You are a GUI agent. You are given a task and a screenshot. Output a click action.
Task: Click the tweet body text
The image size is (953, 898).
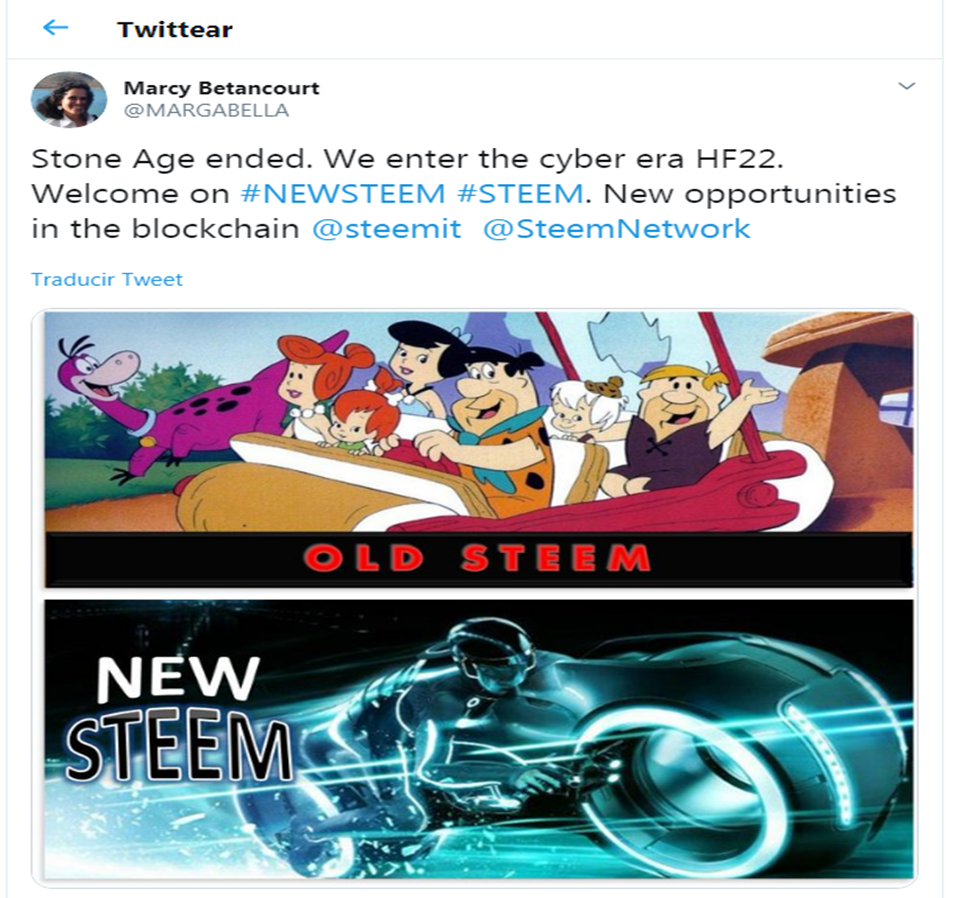464,194
